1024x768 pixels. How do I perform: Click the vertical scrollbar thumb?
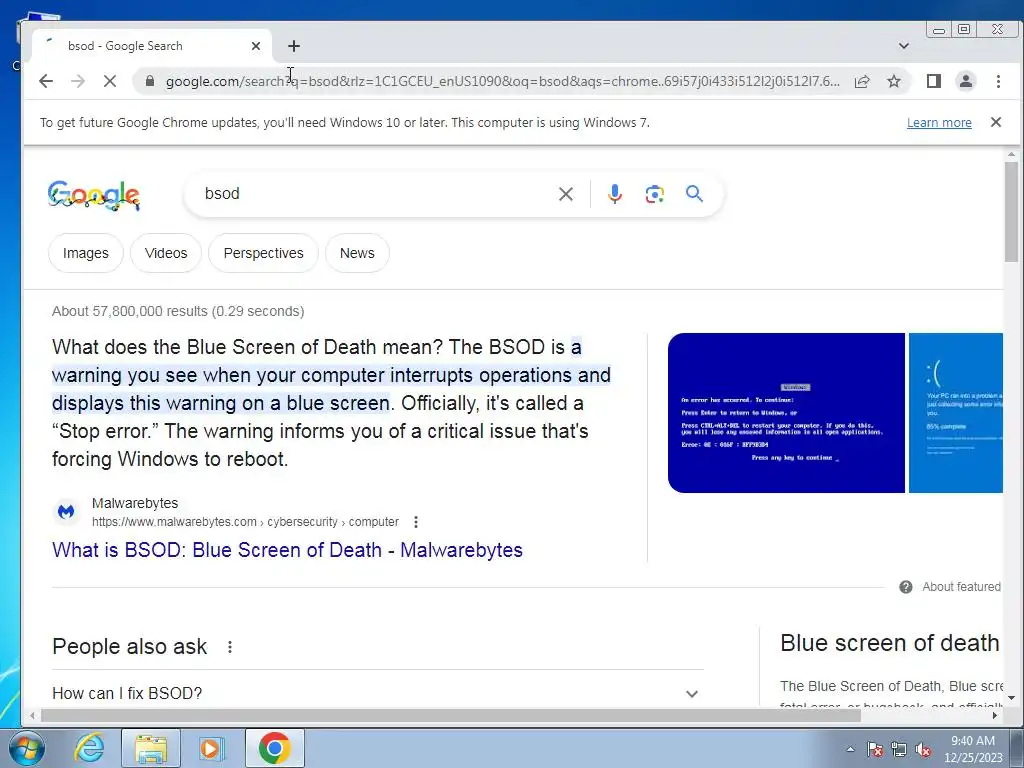coord(1011,212)
